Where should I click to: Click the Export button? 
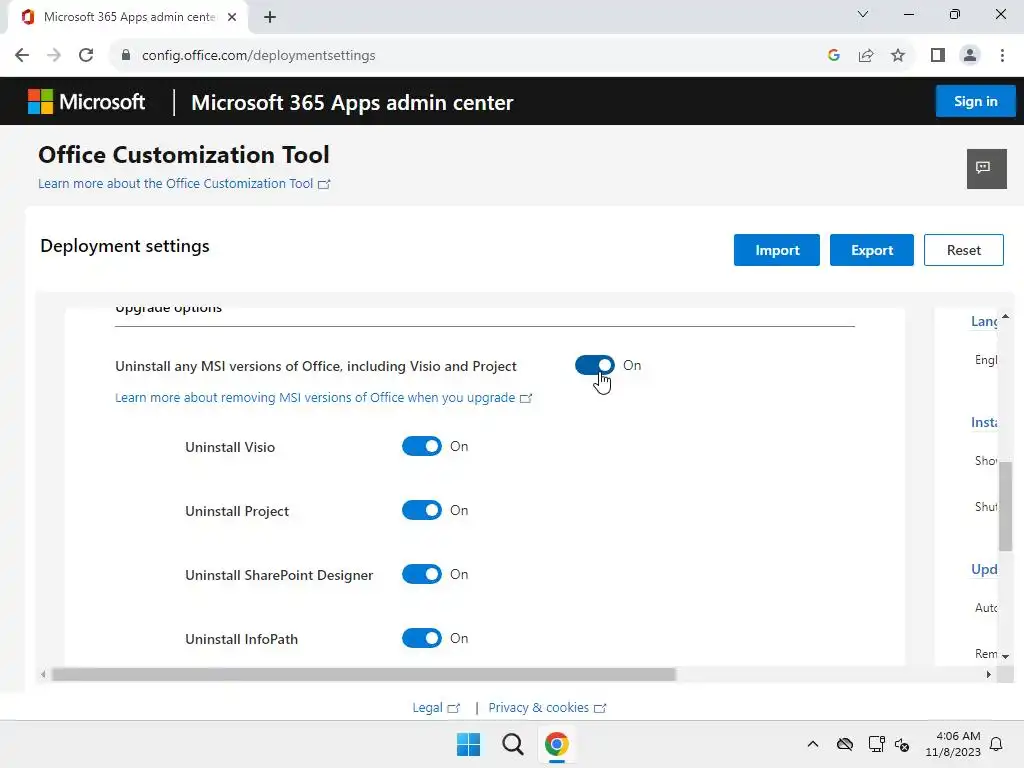pyautogui.click(x=871, y=250)
